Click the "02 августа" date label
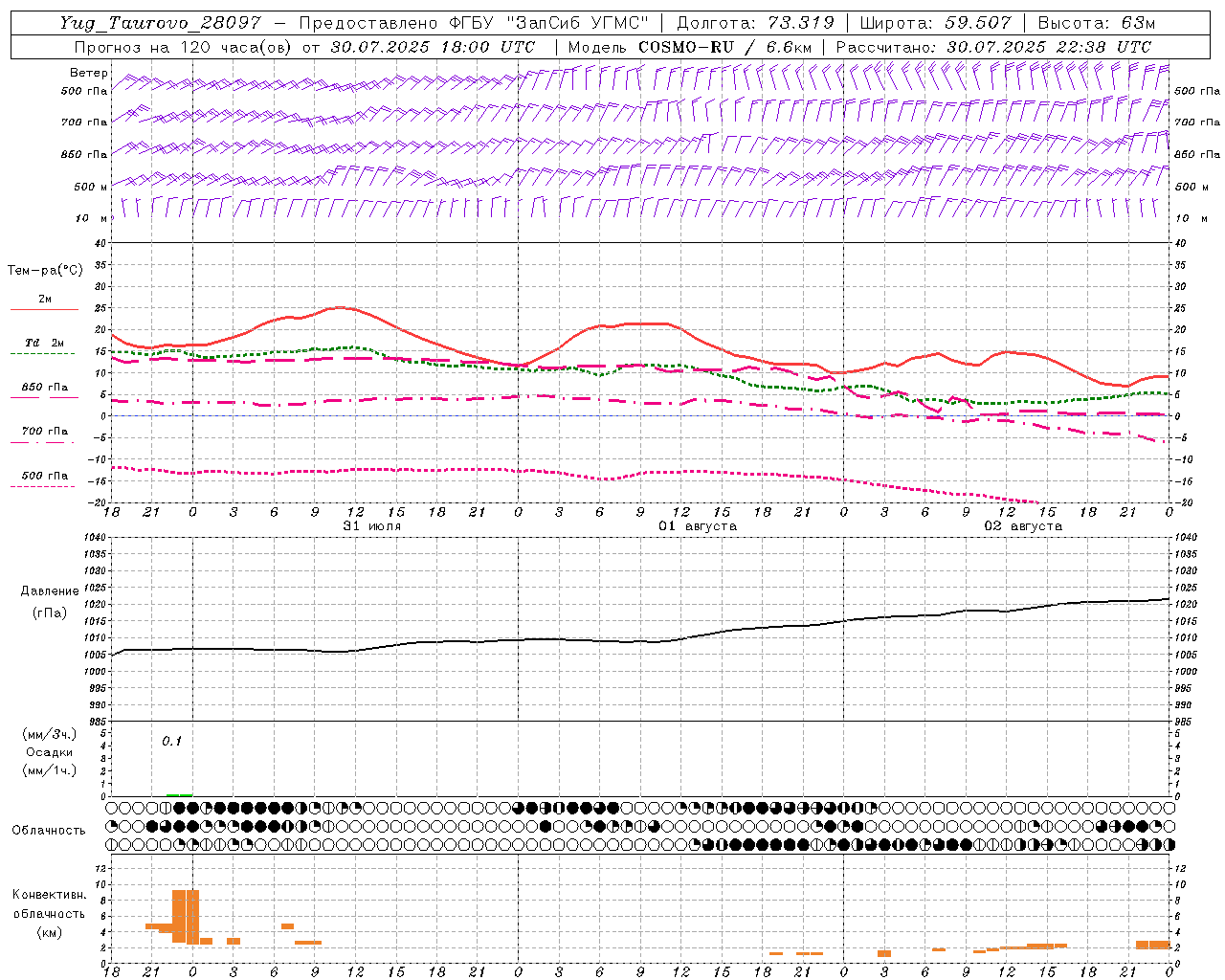This screenshot has width=1225, height=980. point(1022,526)
